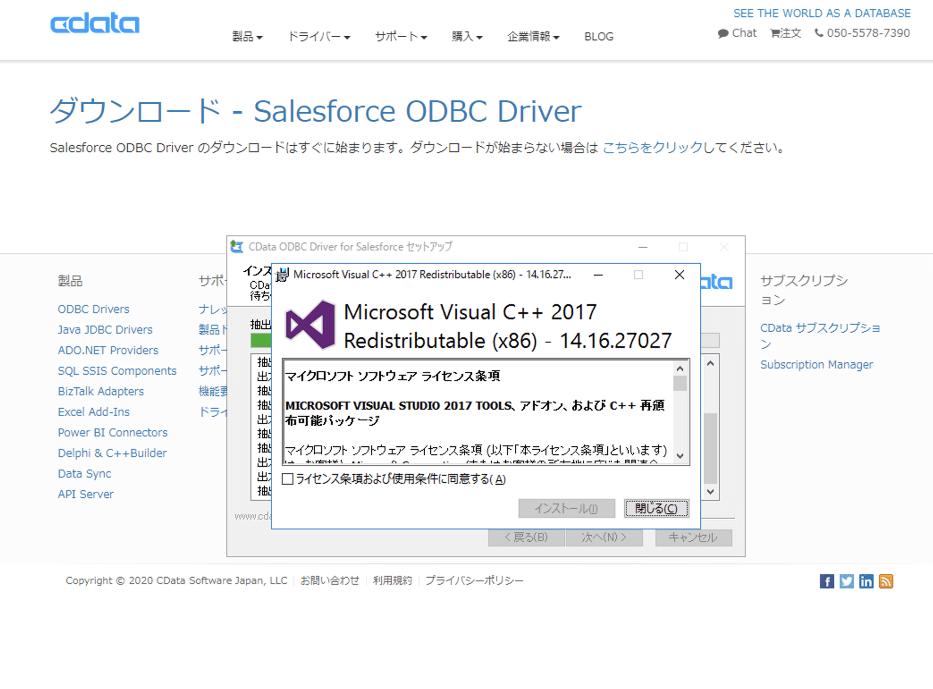Click the green extraction progress bar
Screen dimensions: 933x689
pos(261,340)
